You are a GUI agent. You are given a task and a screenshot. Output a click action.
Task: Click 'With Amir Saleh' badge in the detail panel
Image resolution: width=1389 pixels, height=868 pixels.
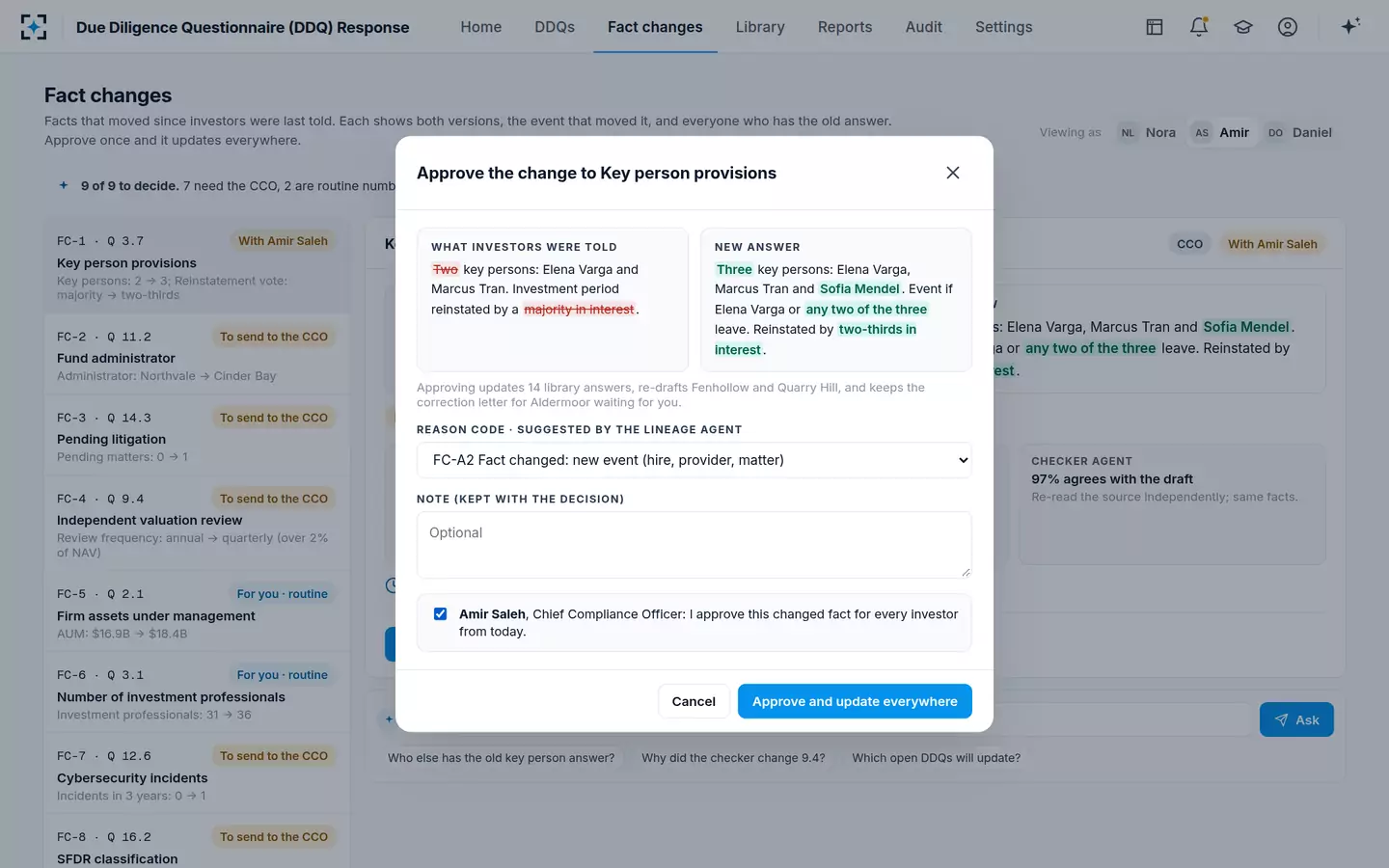click(x=1272, y=244)
